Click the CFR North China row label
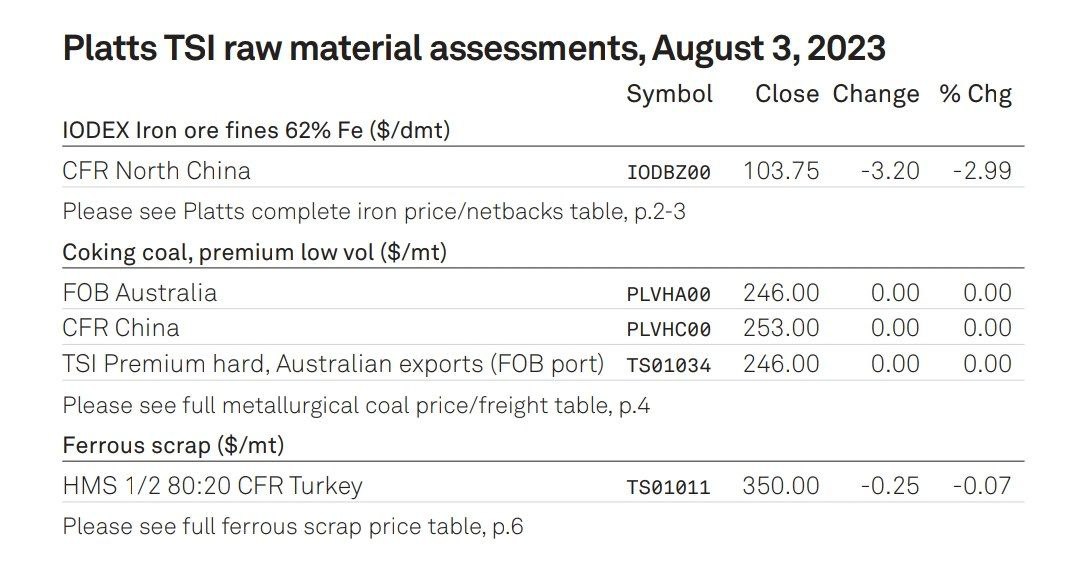1080x579 pixels. tap(156, 171)
